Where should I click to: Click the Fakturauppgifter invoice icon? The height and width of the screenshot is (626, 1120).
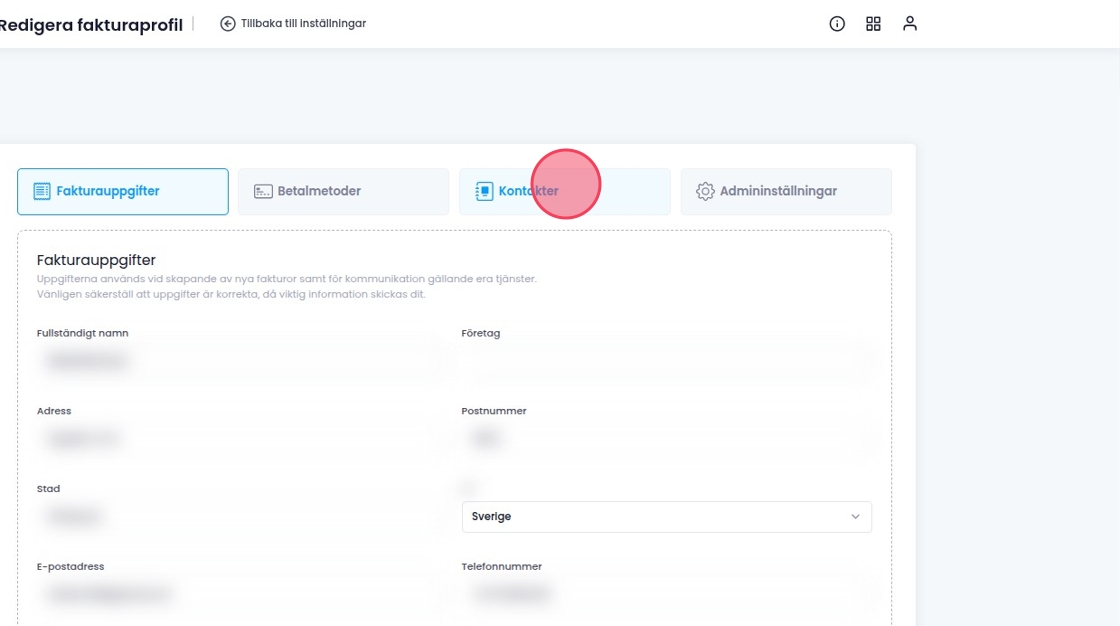pyautogui.click(x=42, y=191)
